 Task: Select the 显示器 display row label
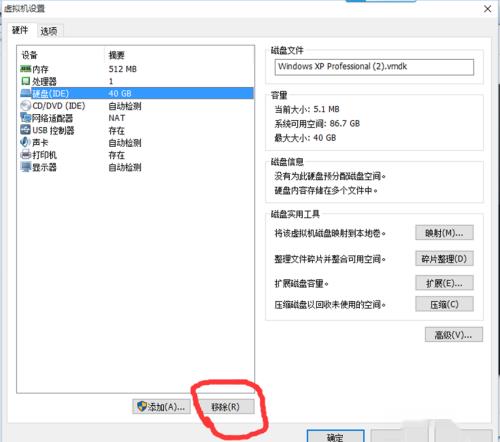[x=44, y=167]
